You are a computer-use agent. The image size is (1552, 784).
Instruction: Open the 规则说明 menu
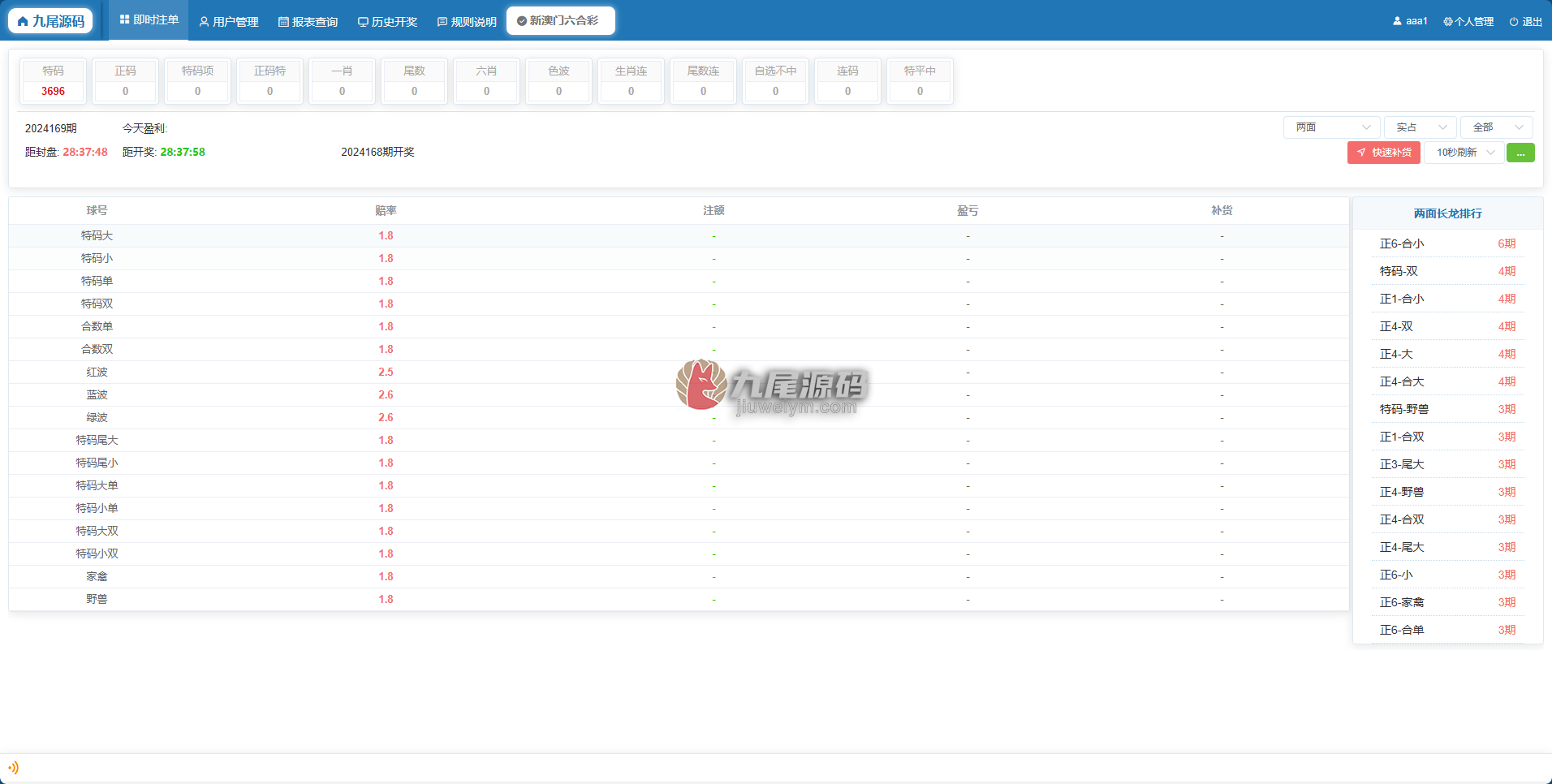[467, 22]
